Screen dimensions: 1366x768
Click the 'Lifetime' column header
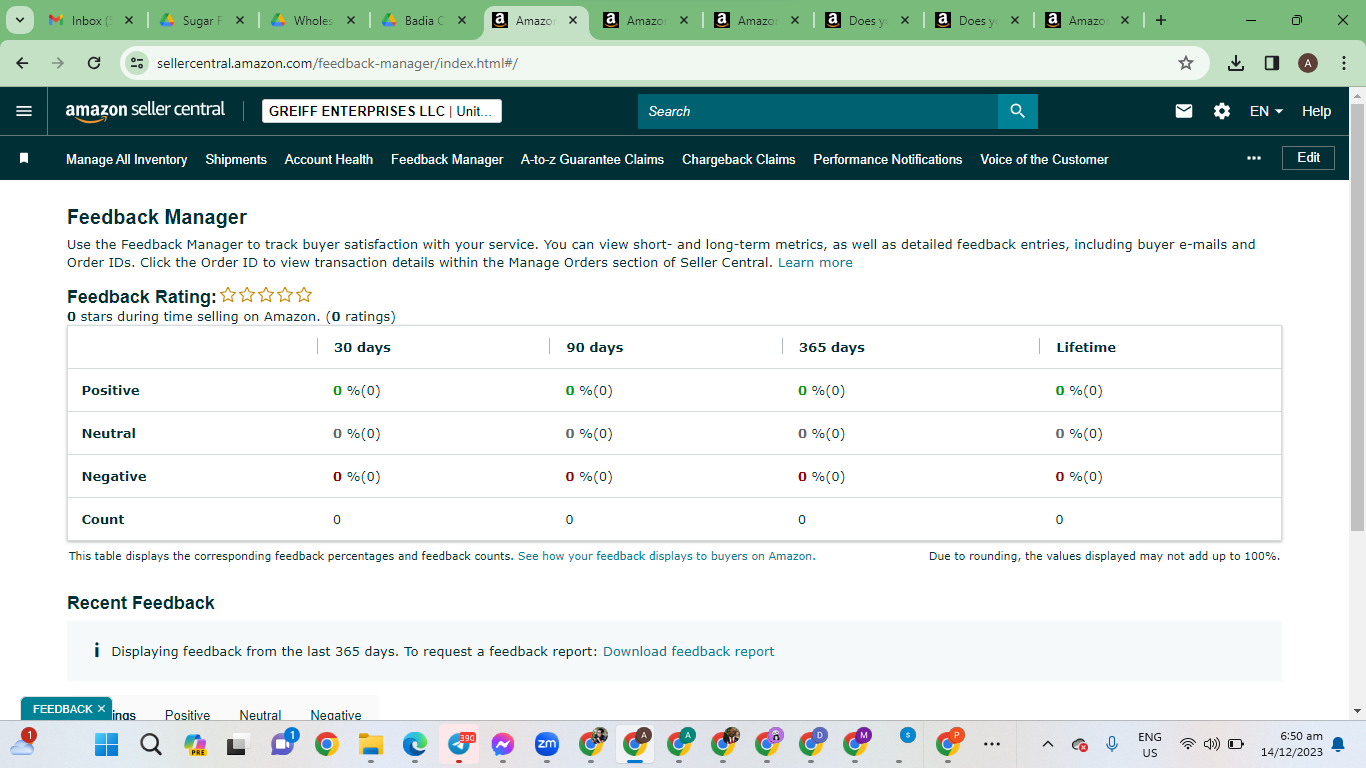[1086, 347]
